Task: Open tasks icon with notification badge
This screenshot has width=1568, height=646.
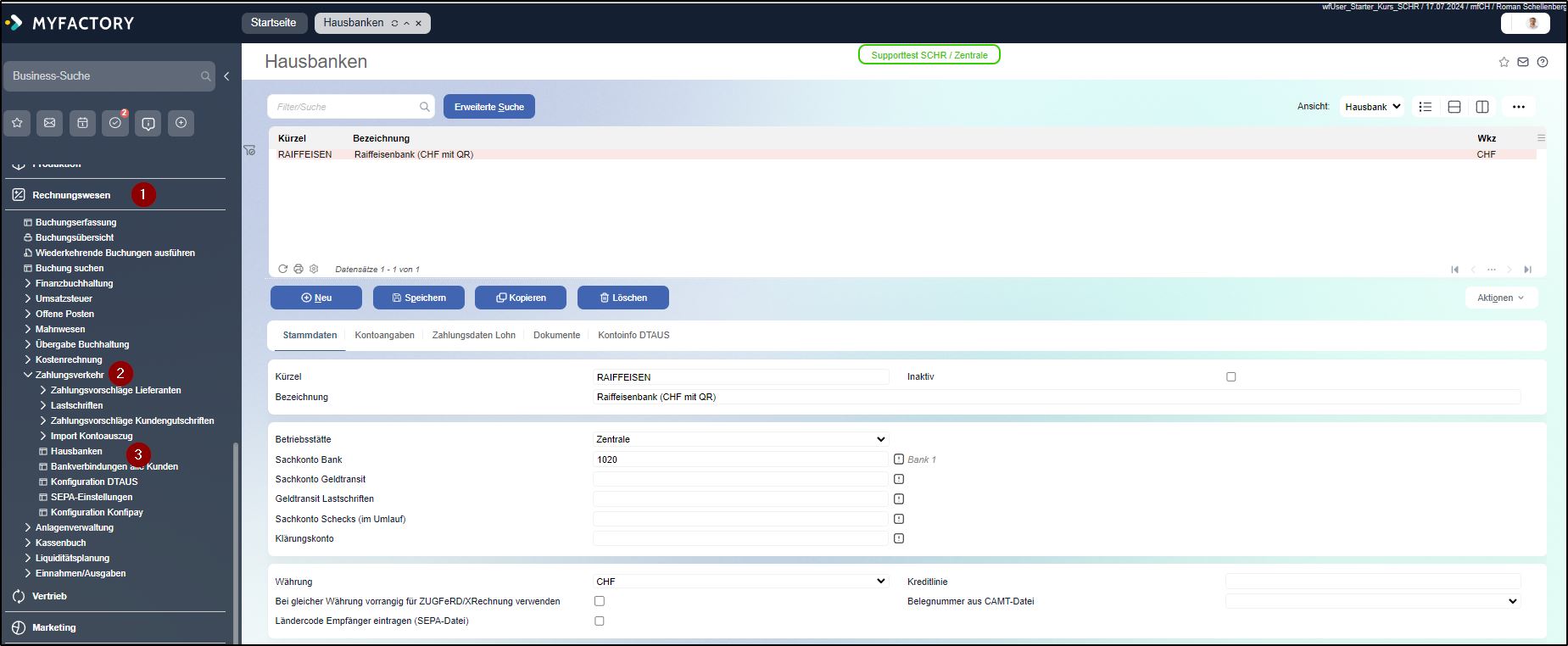Action: click(x=115, y=124)
